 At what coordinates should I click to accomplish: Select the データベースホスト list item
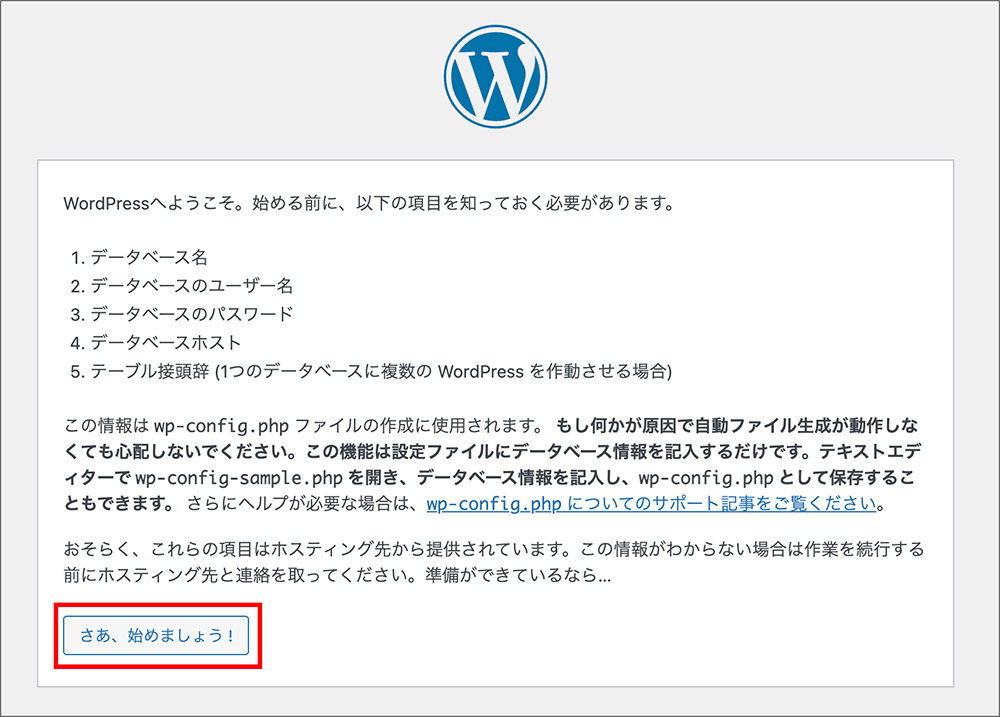(156, 343)
